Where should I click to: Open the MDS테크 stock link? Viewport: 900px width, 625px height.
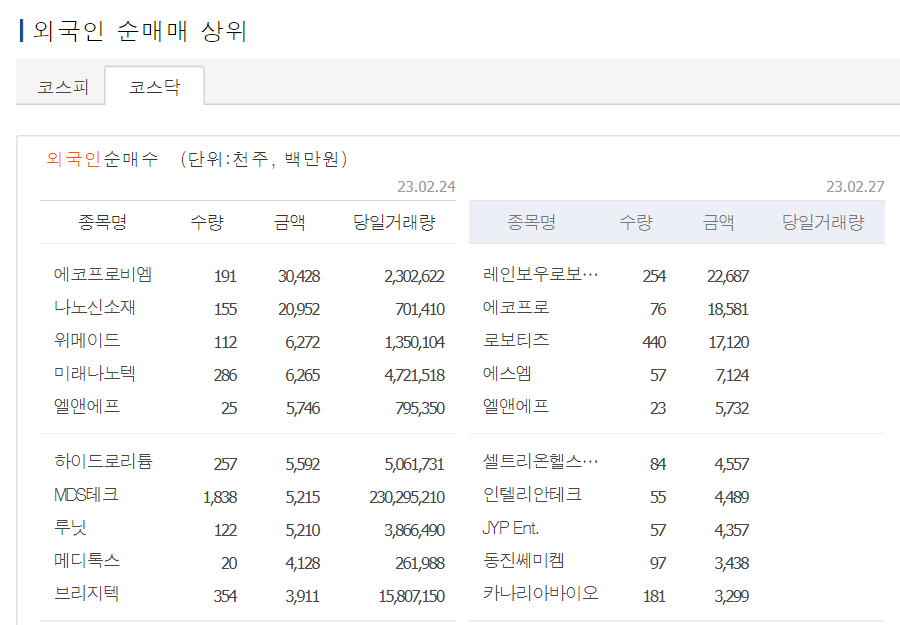click(86, 495)
